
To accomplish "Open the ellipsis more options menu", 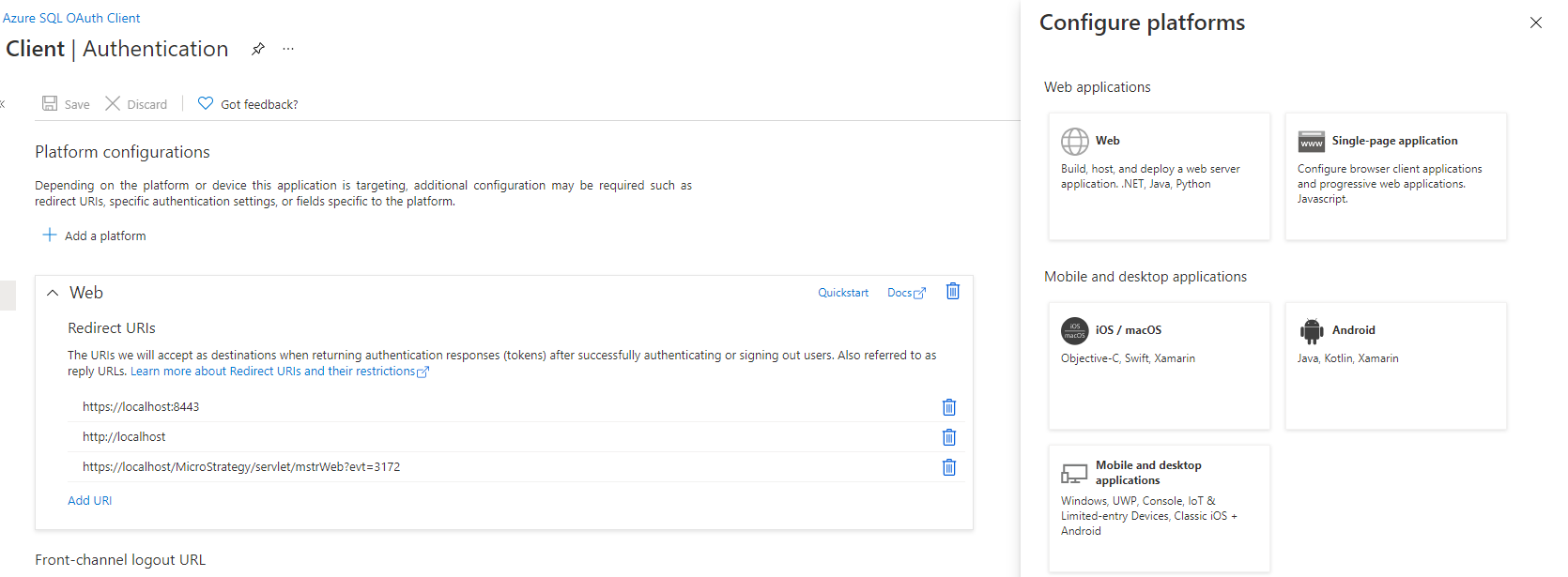I will [288, 49].
